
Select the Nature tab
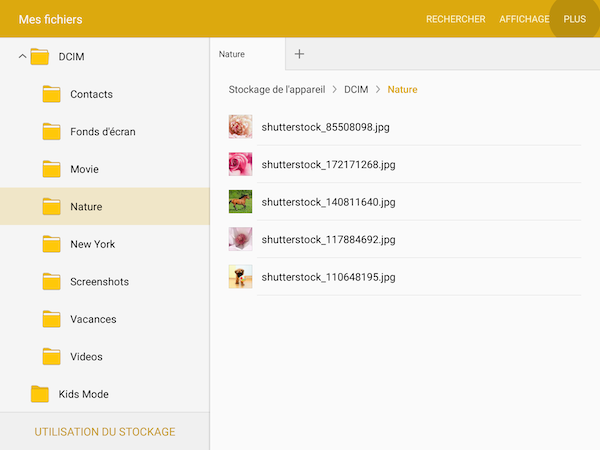pos(248,54)
